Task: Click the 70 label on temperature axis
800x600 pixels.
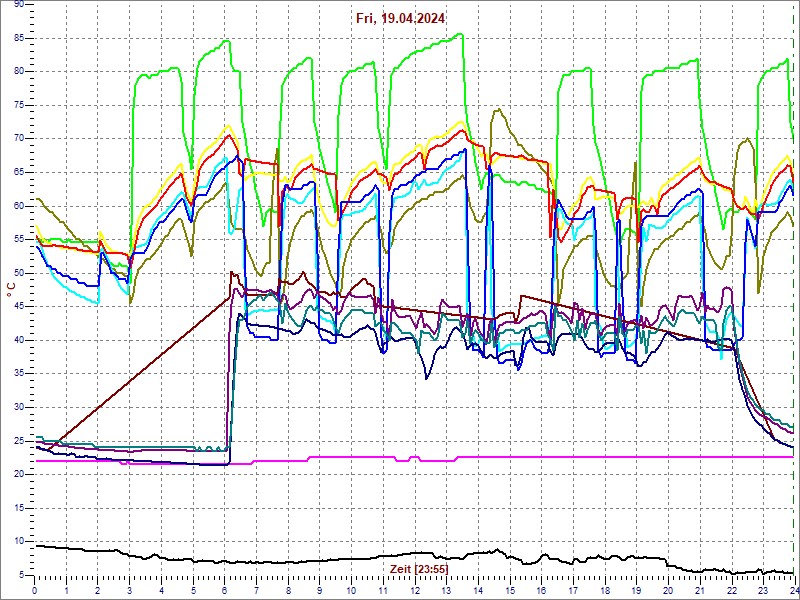Action: tap(20, 139)
